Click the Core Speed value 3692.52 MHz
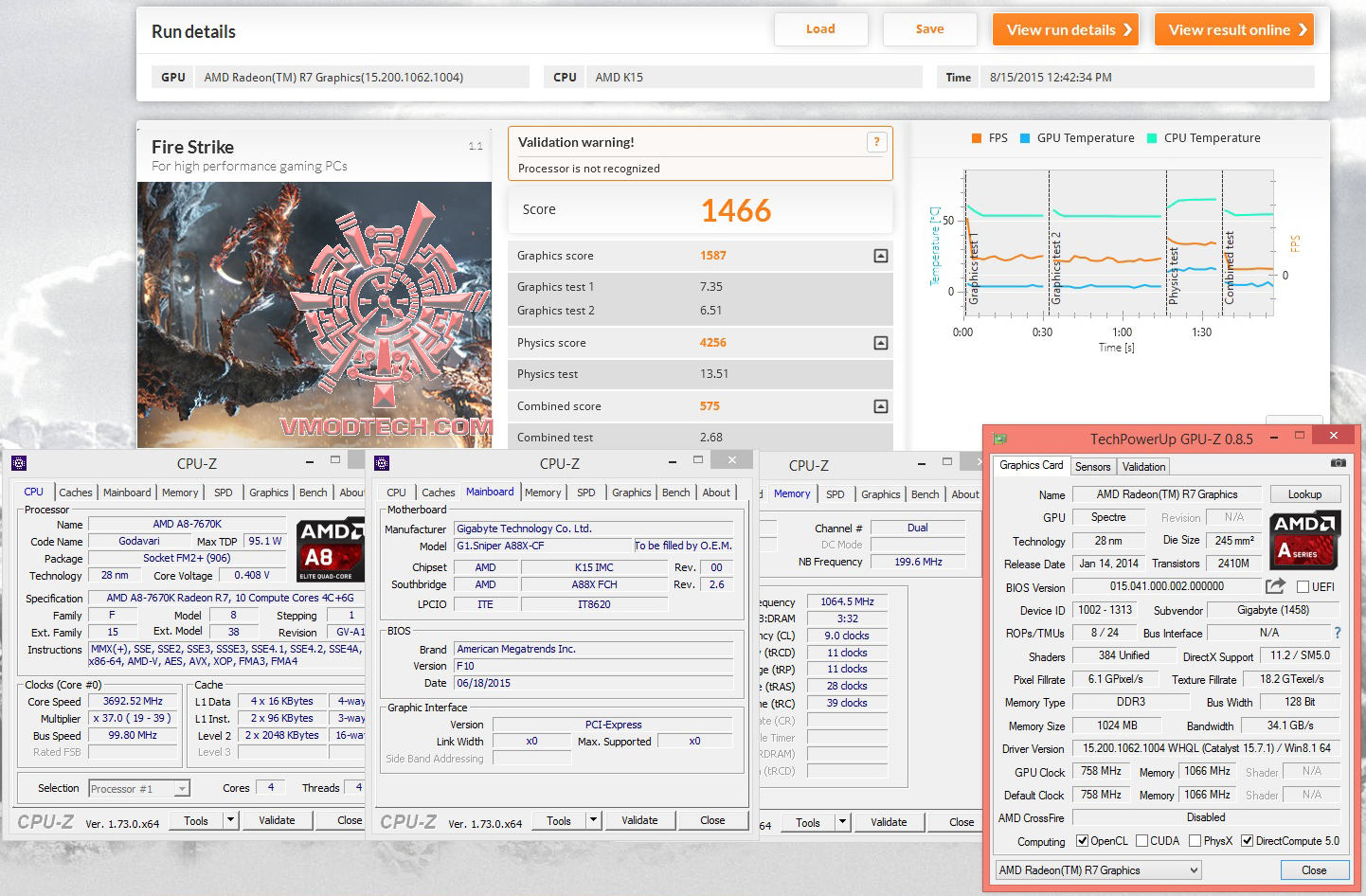 (133, 702)
